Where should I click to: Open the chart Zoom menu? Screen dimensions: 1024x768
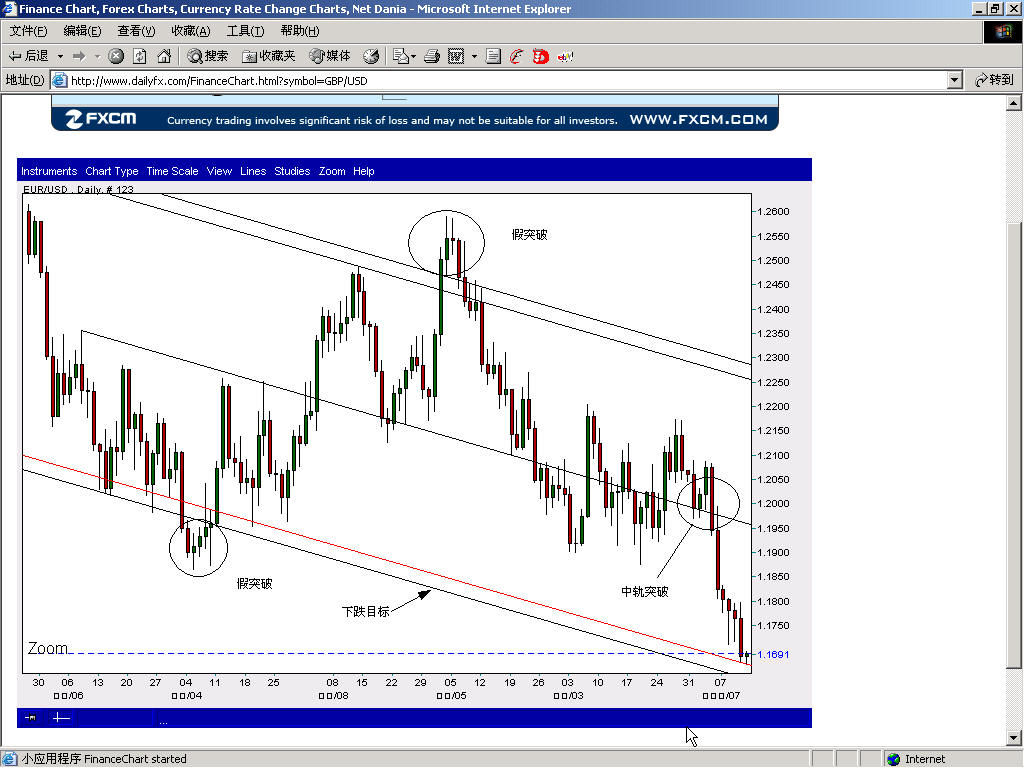coord(332,171)
